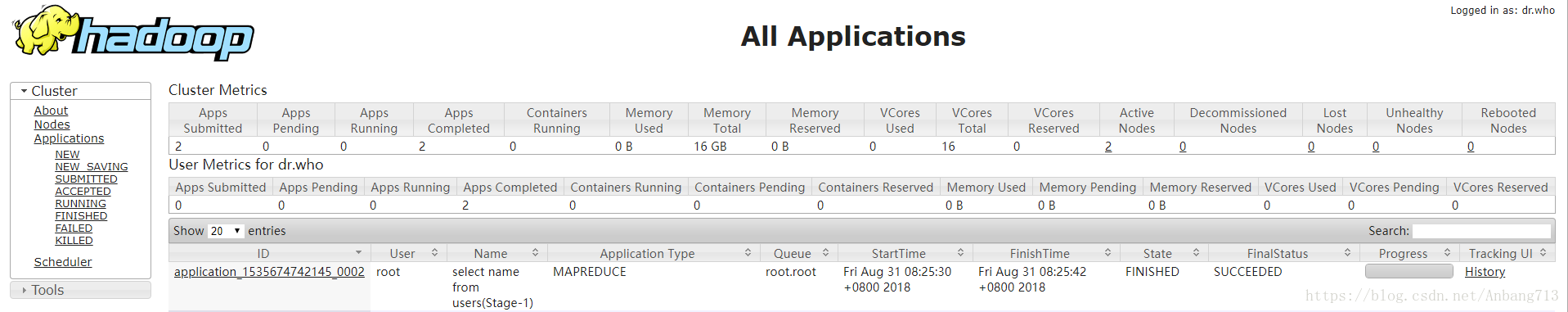Filter applications by KILLED state
Image resolution: width=1568 pixels, height=312 pixels.
[74, 240]
